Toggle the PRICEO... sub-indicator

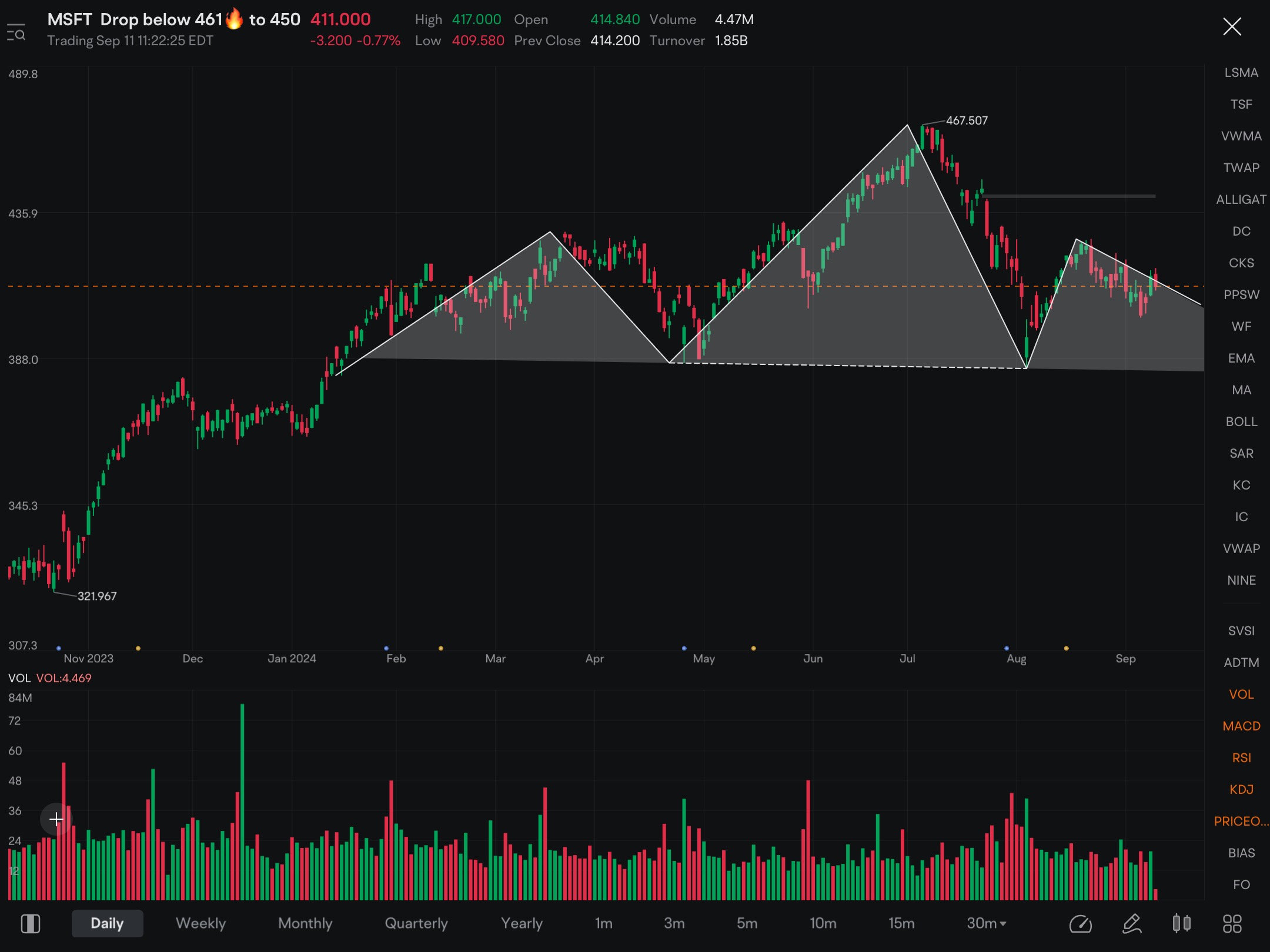pyautogui.click(x=1241, y=821)
